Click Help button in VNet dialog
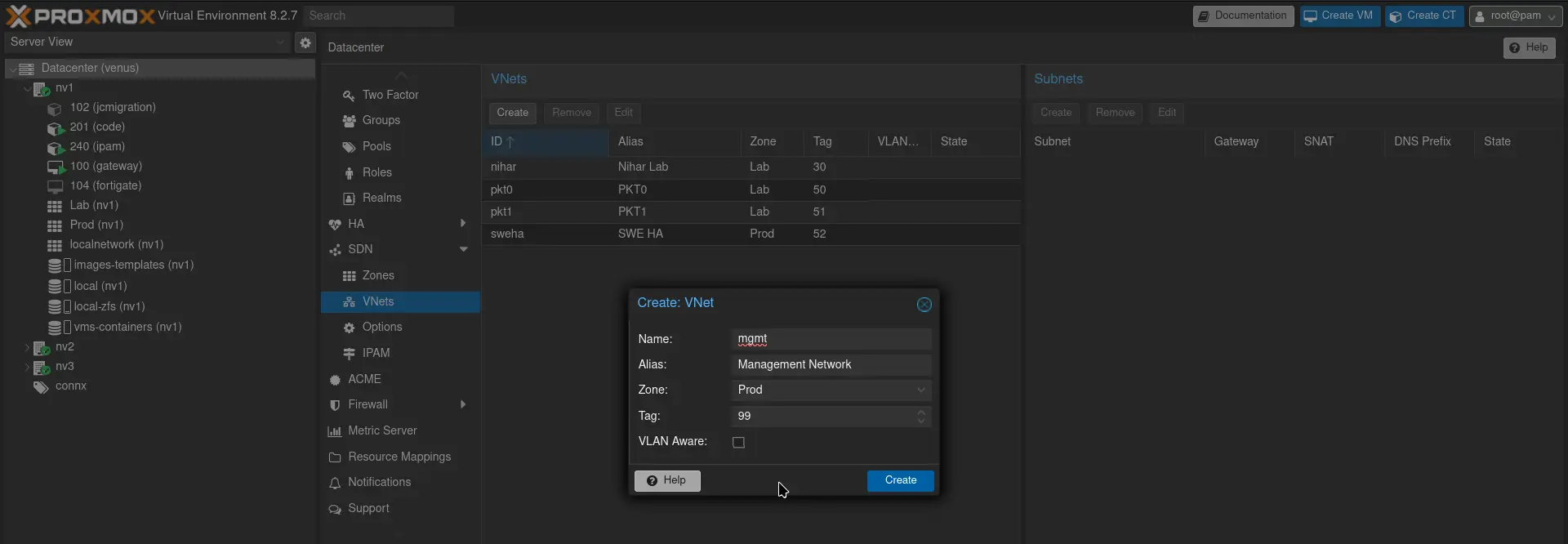 [x=667, y=481]
